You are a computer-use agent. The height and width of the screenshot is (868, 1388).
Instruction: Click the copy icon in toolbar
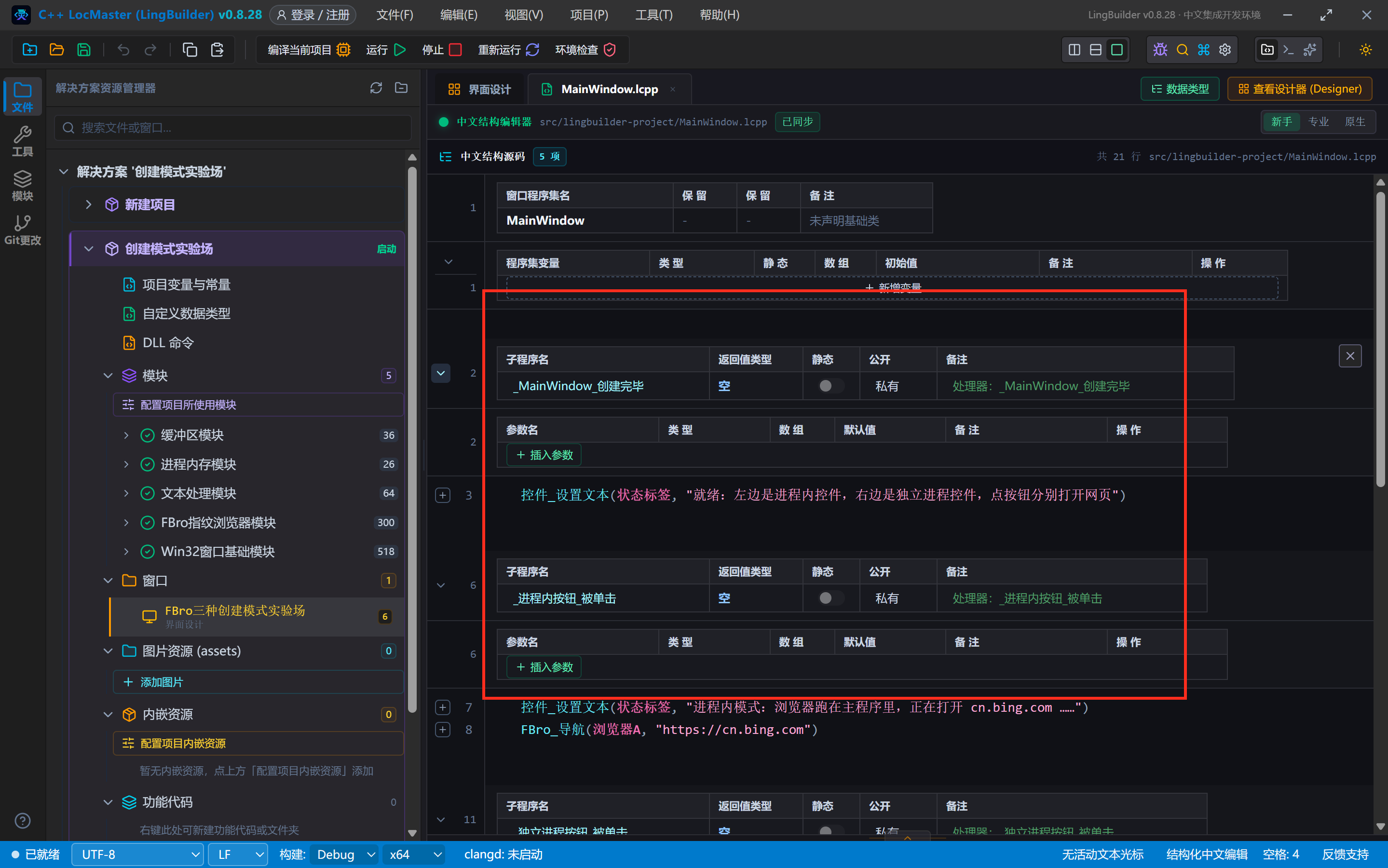(190, 50)
